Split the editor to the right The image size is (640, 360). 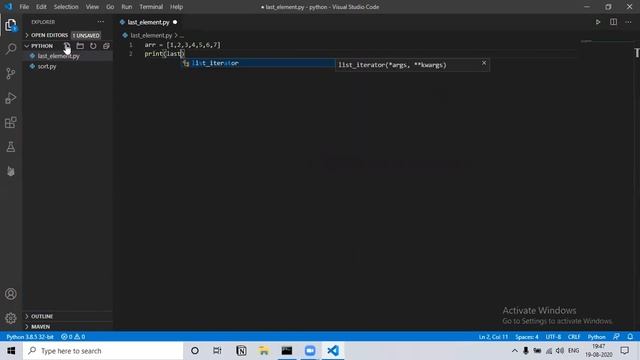coord(613,22)
